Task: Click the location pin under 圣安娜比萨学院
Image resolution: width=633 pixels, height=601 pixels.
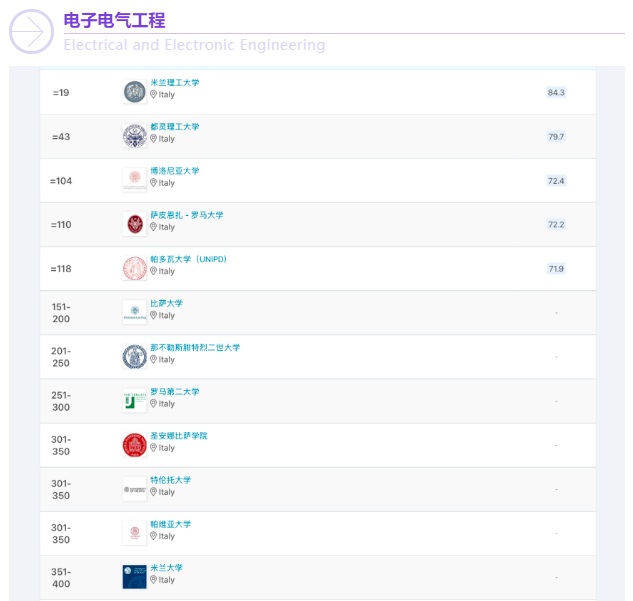Action: [153, 448]
